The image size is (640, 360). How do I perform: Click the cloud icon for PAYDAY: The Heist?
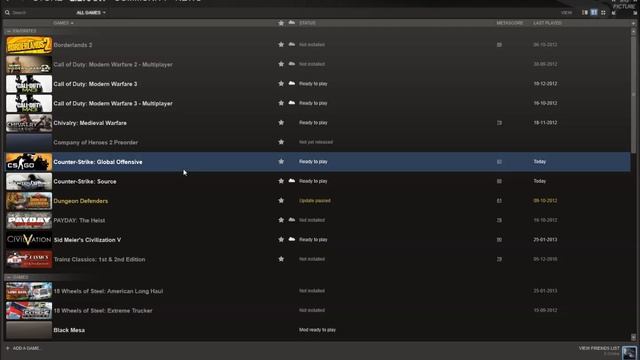(291, 220)
